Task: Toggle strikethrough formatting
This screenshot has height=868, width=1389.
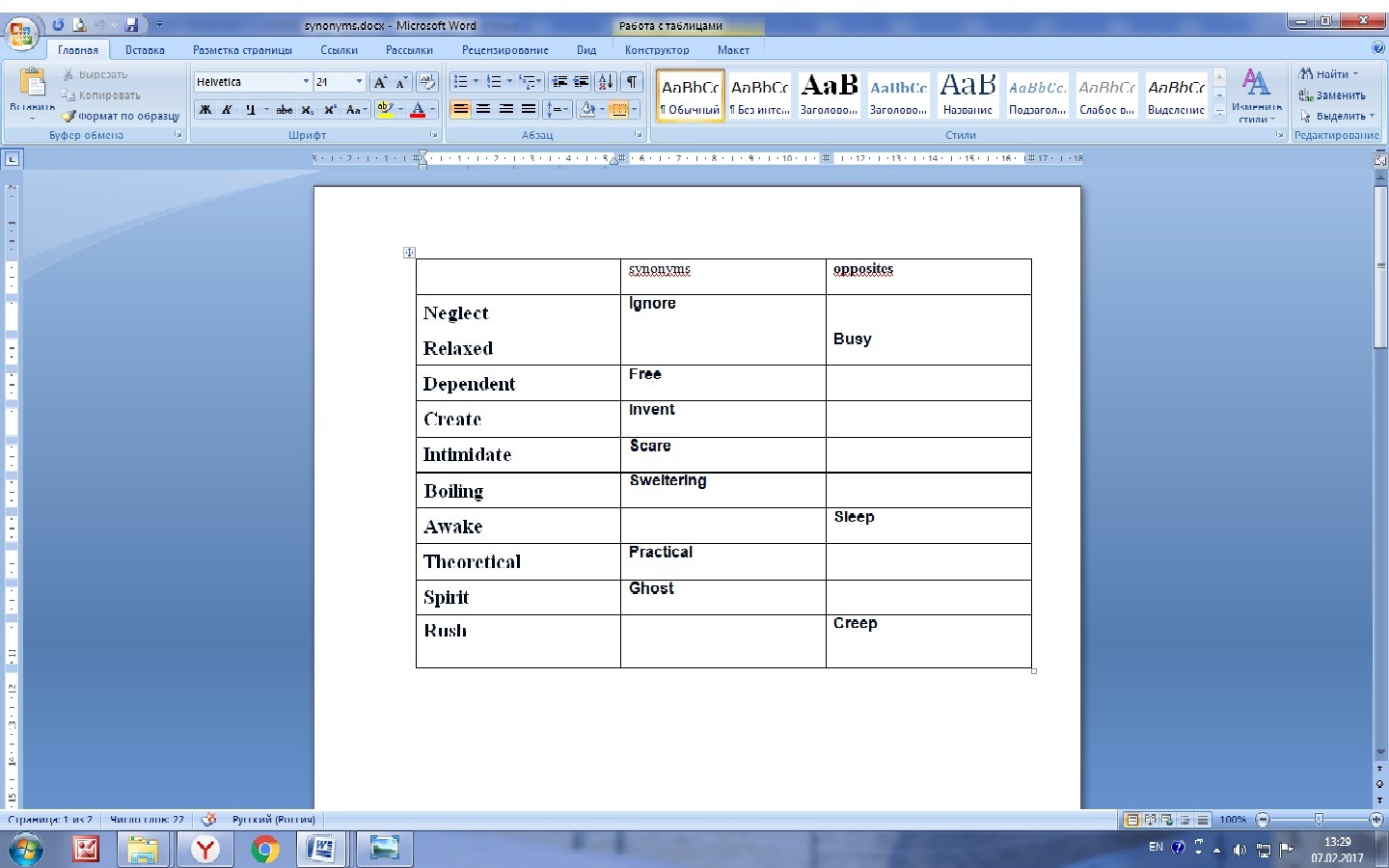Action: click(284, 110)
